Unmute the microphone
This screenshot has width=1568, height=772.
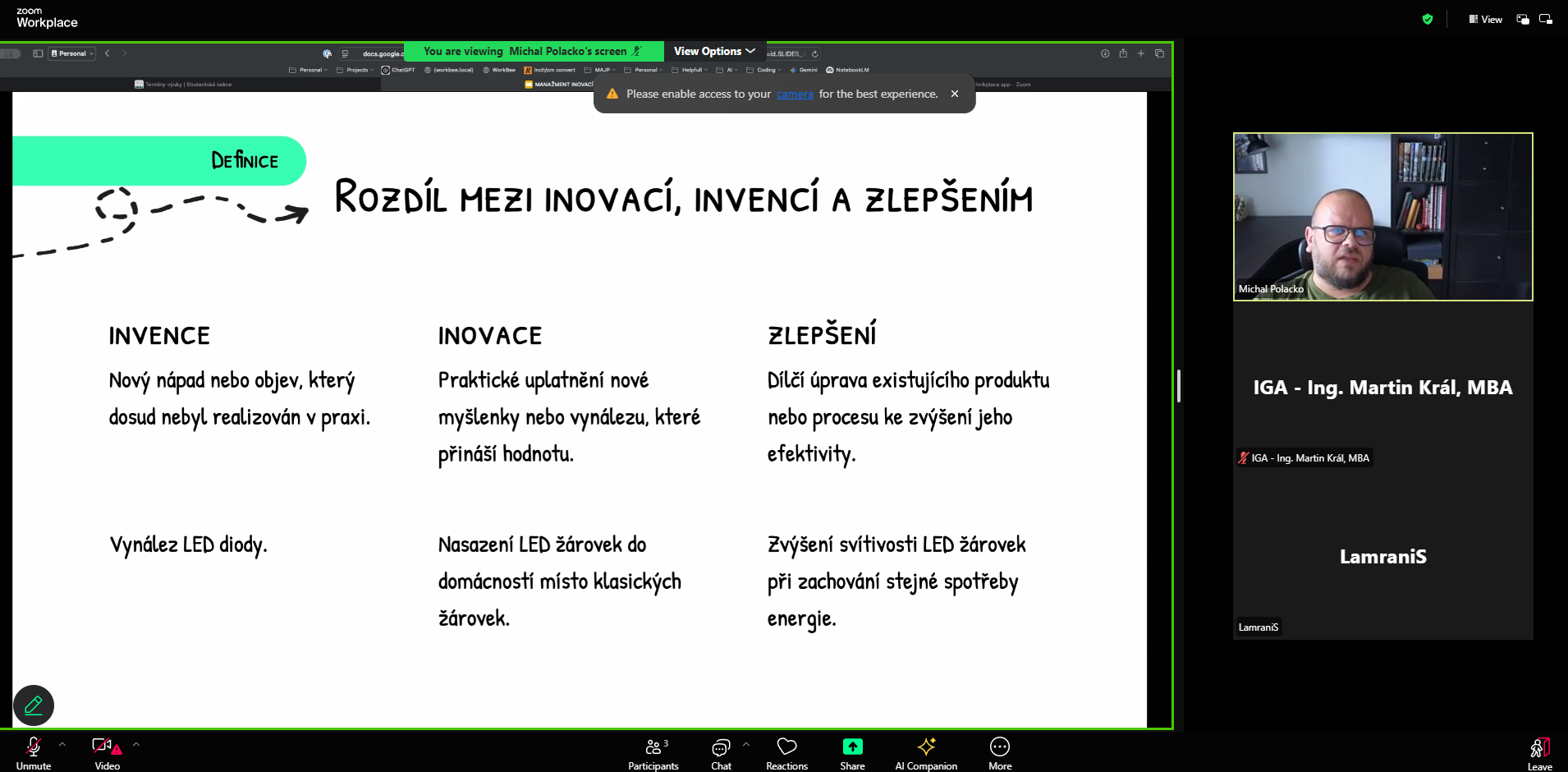coord(34,751)
